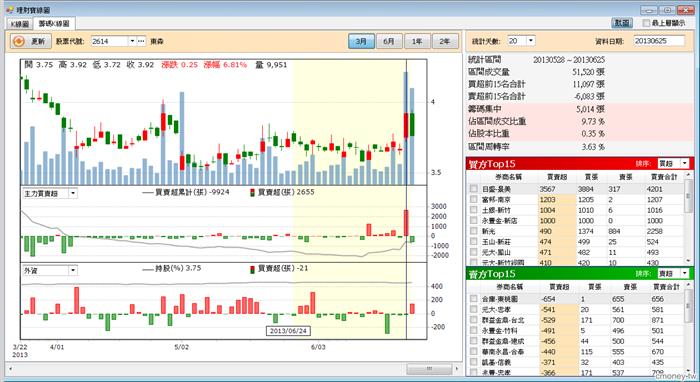Click the stock code field showing 2614
700x382 pixels.
point(110,41)
